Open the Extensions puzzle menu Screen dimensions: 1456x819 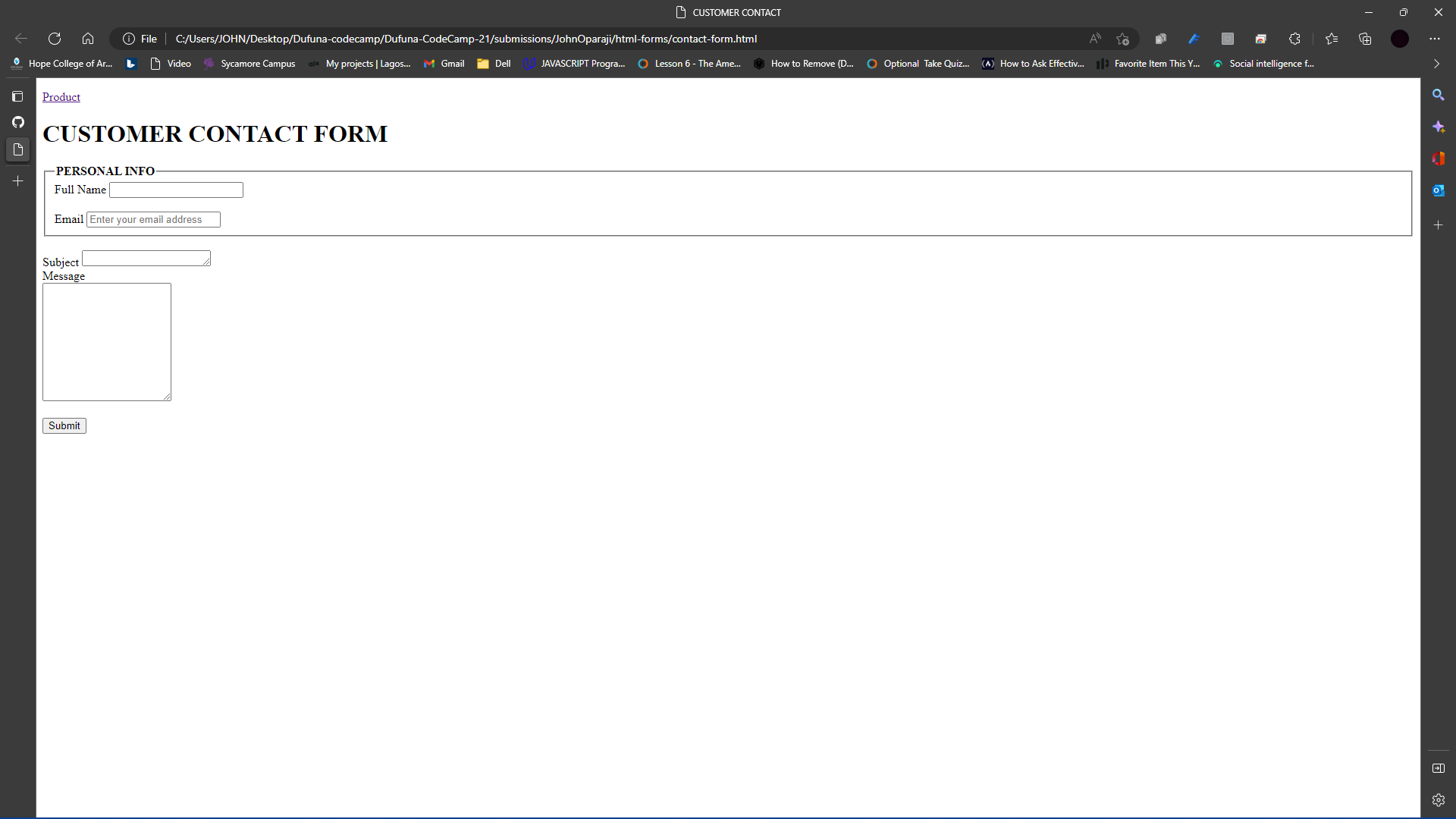pos(1295,39)
